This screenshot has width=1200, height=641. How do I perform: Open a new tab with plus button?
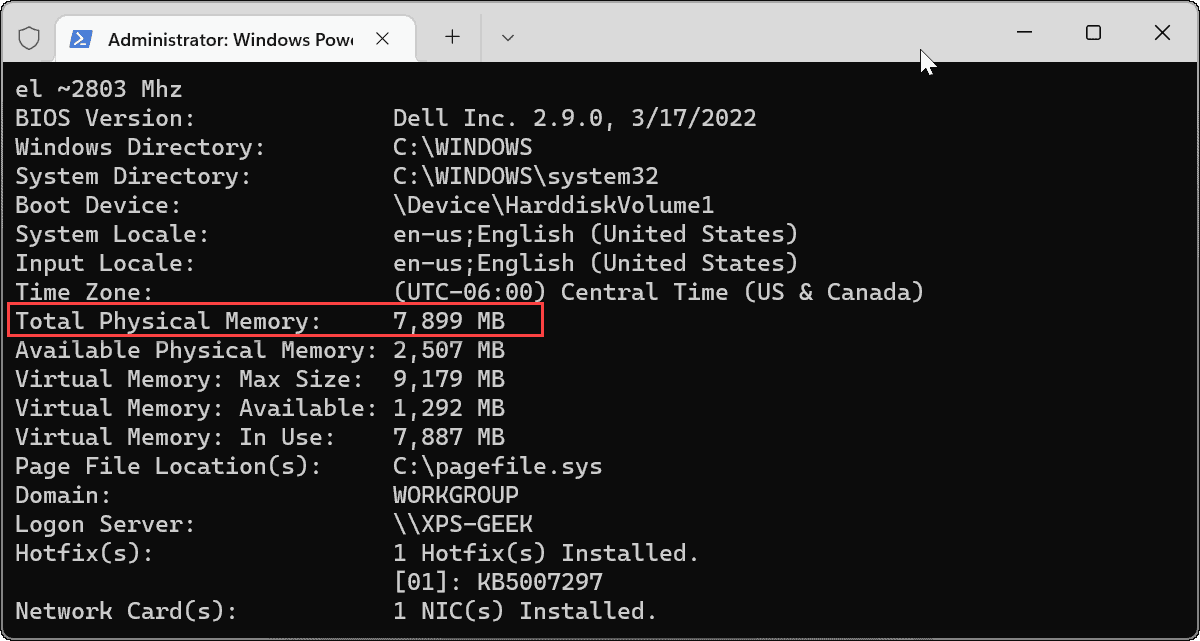(452, 37)
